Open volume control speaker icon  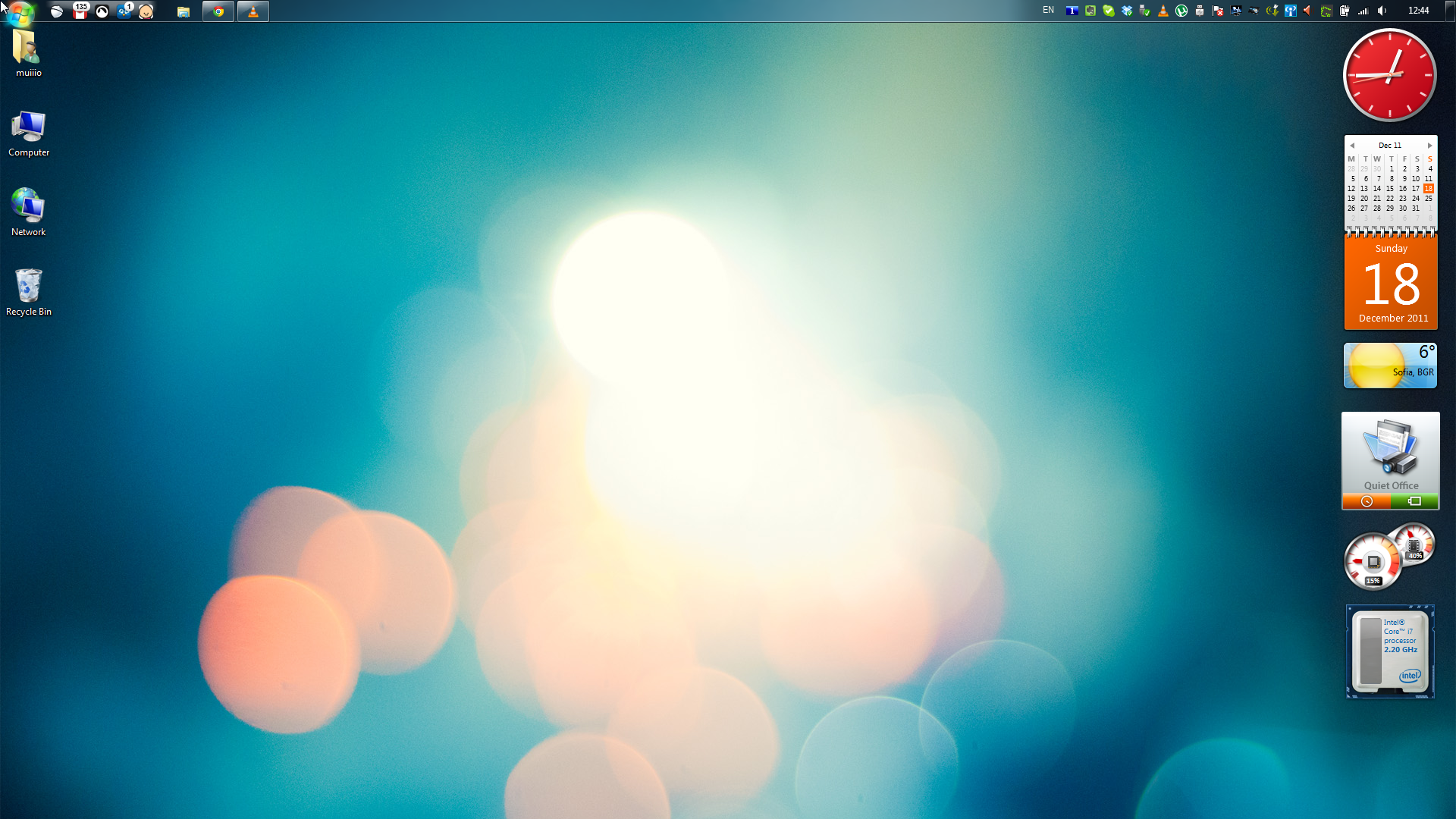[x=1382, y=11]
